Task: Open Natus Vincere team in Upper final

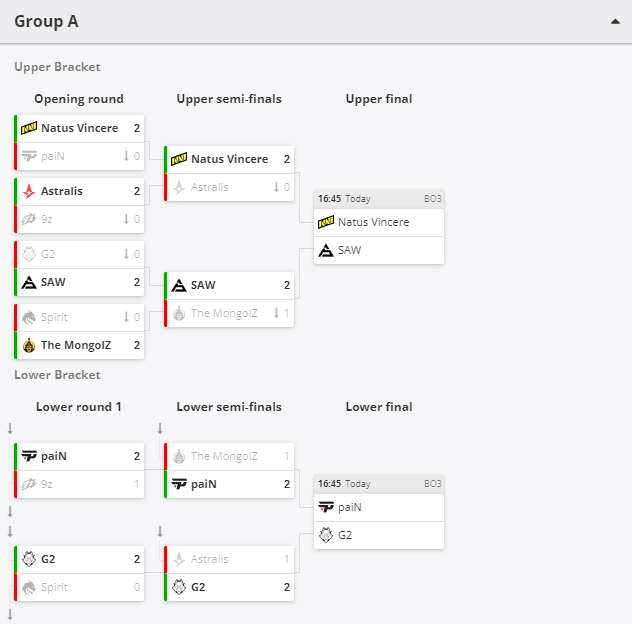Action: pos(374,222)
